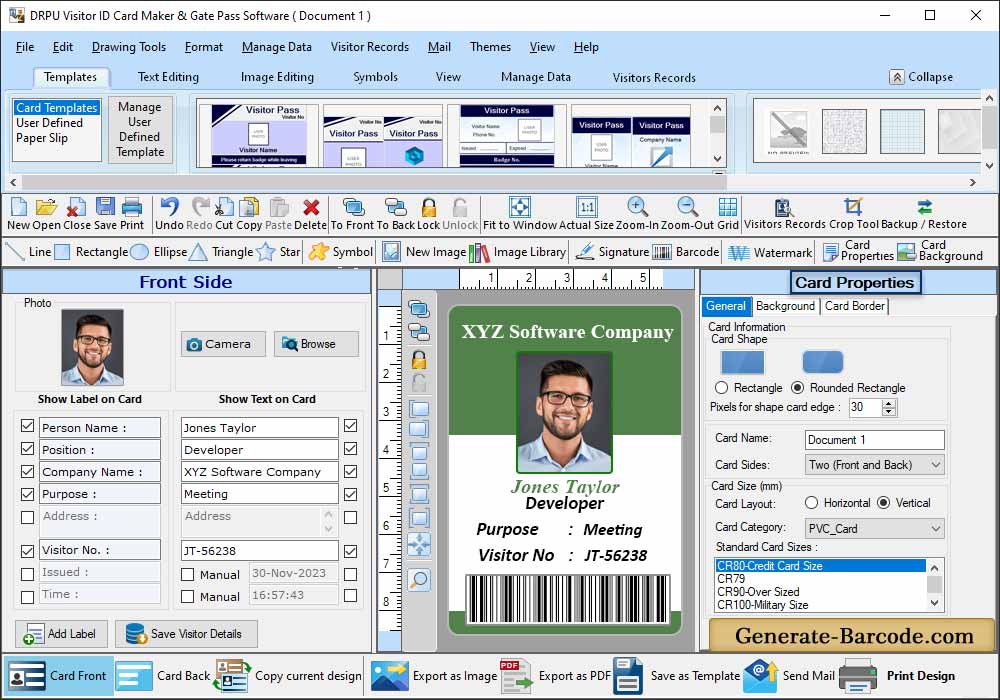This screenshot has width=1000, height=700.
Task: Pick the grid pattern background thumbnail
Action: tap(902, 131)
